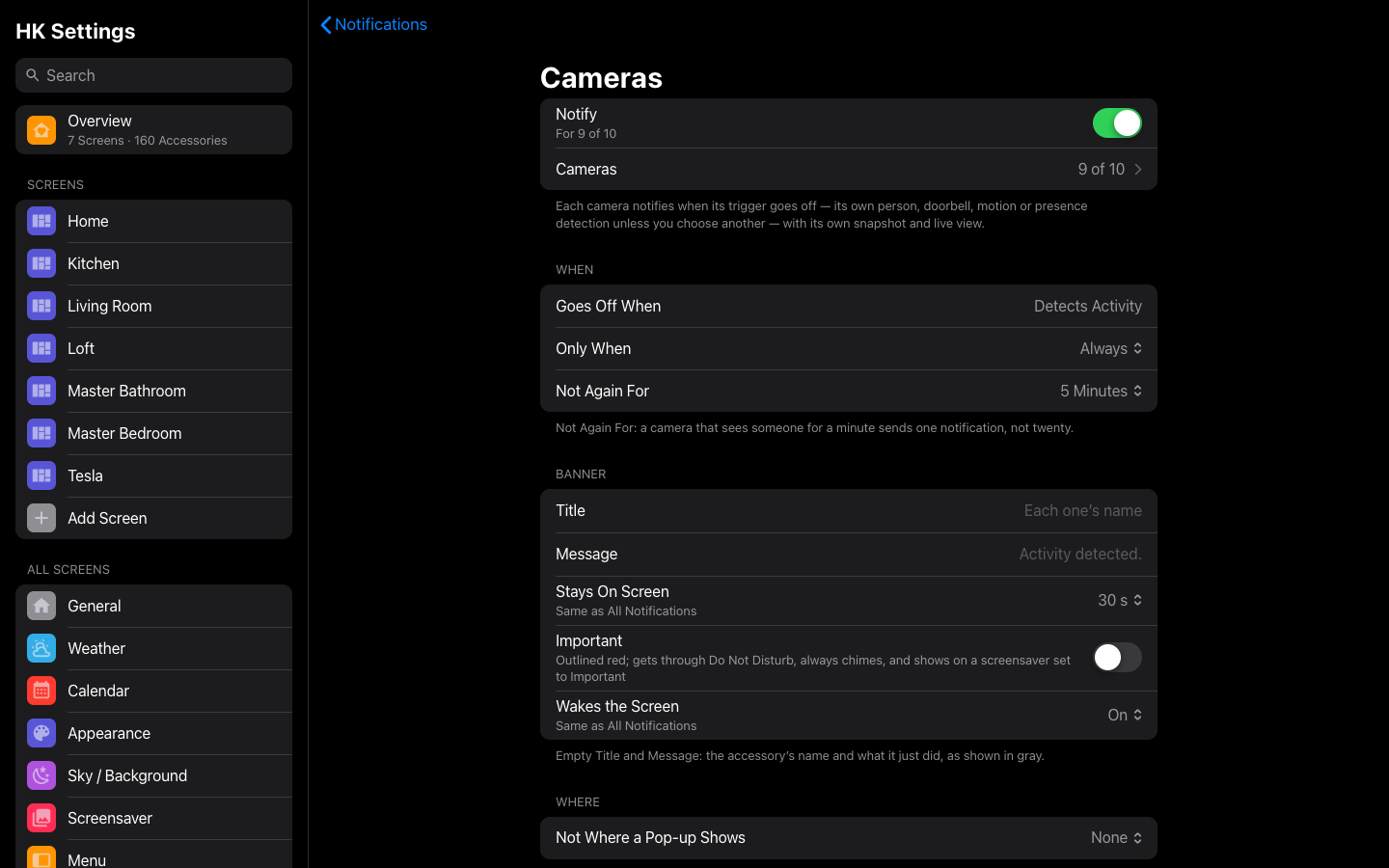Click the Add Screen plus icon
The width and height of the screenshot is (1389, 868).
pos(41,518)
